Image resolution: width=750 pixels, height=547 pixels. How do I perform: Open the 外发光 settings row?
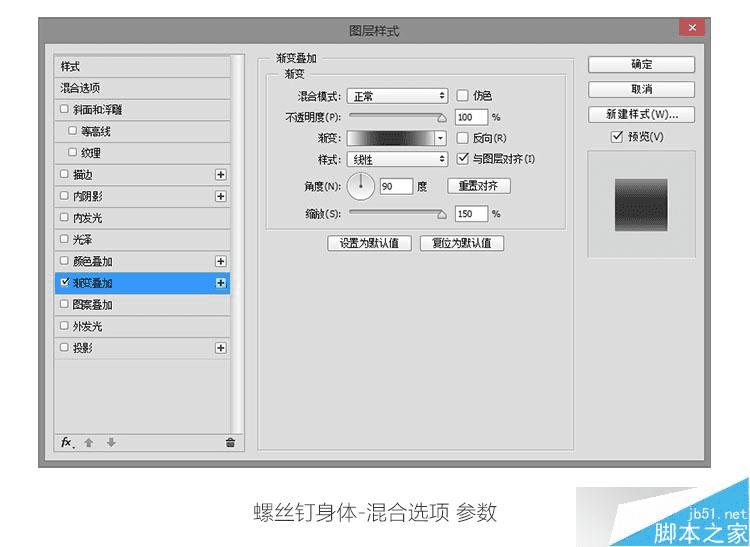pyautogui.click(x=143, y=326)
